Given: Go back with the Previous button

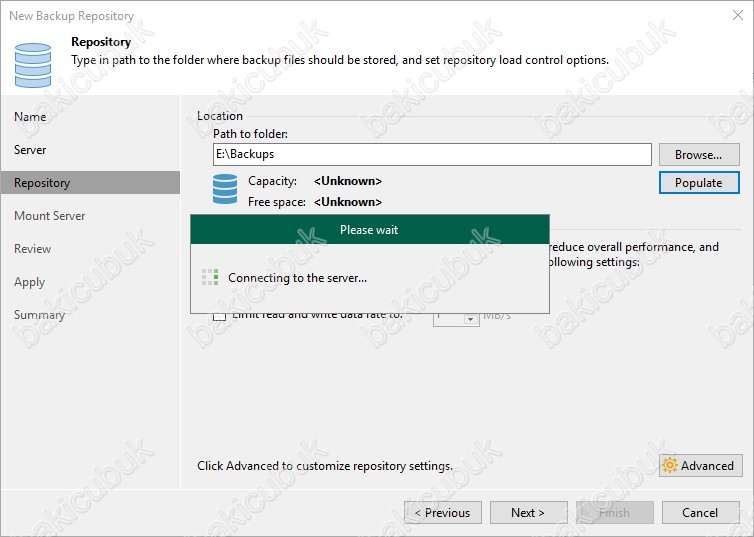Looking at the screenshot, I should 441,513.
